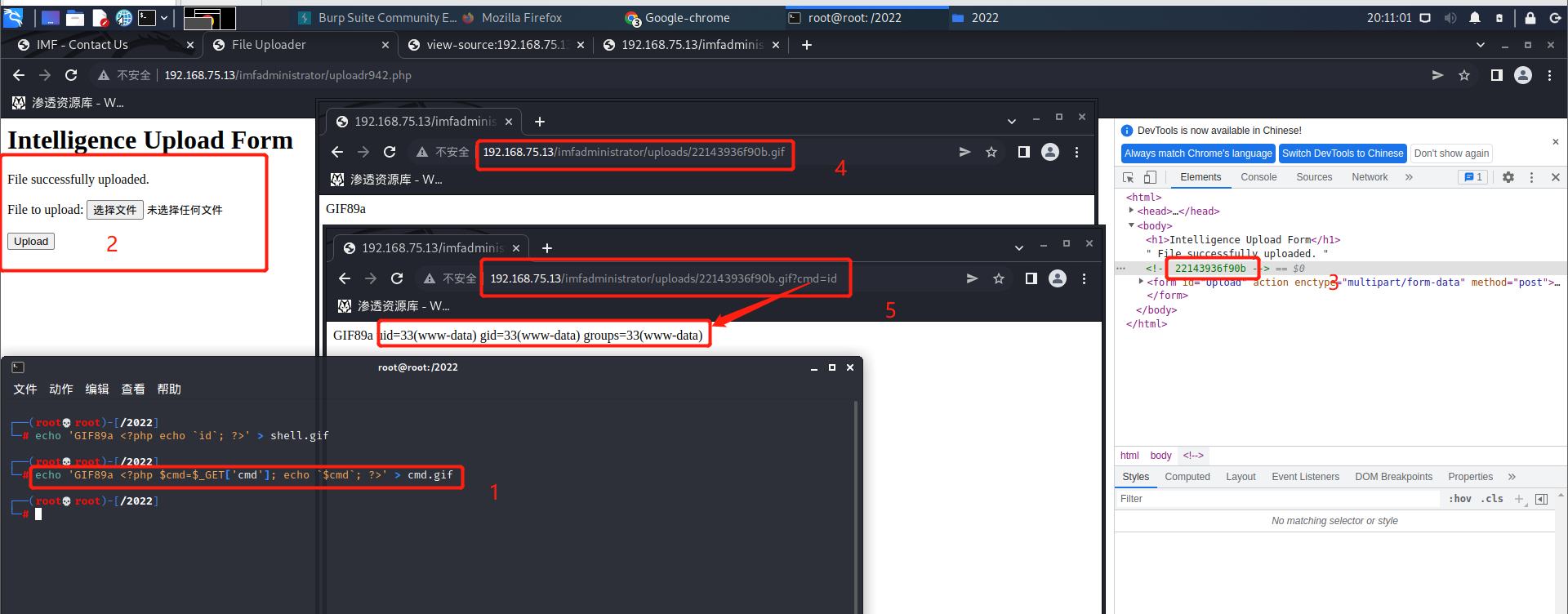
Task: Show more Styles pane tabs beside Properties
Action: point(1512,477)
